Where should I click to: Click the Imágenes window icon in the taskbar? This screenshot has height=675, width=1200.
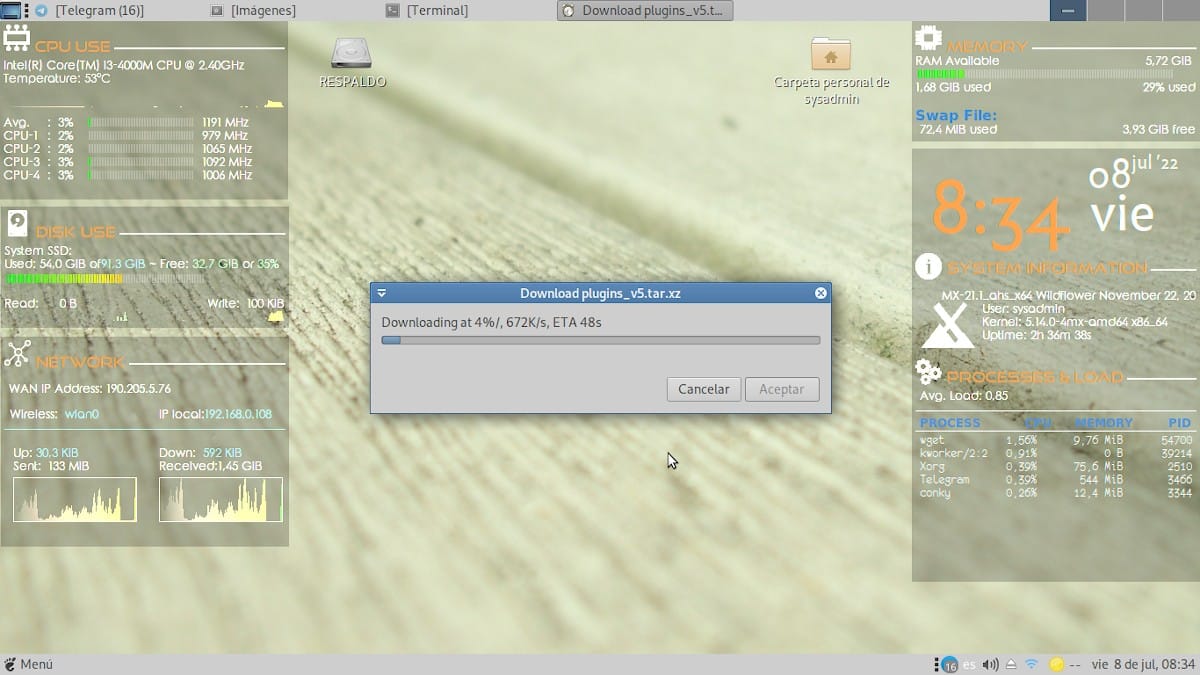[217, 10]
